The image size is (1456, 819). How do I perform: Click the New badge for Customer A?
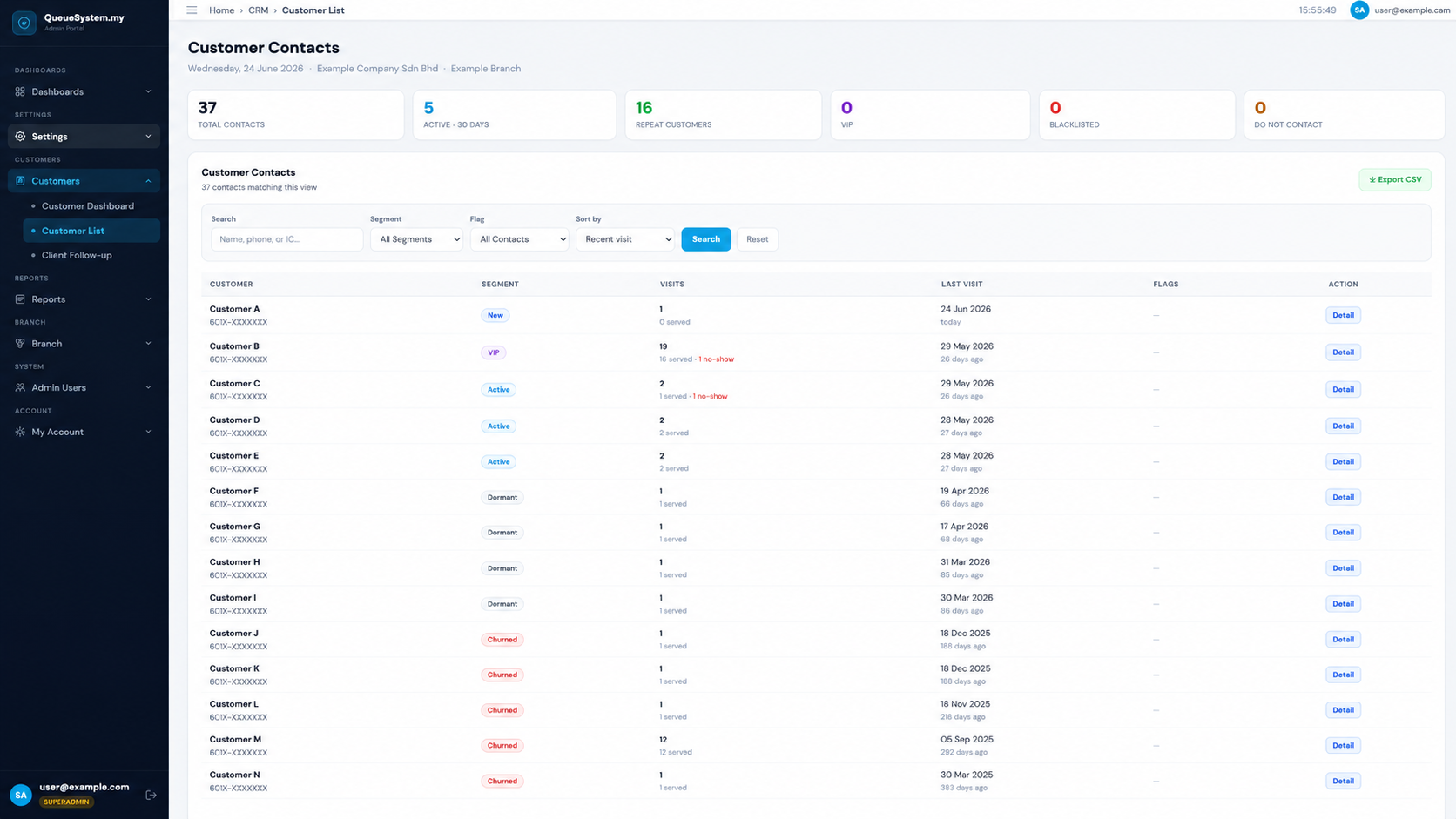tap(495, 315)
